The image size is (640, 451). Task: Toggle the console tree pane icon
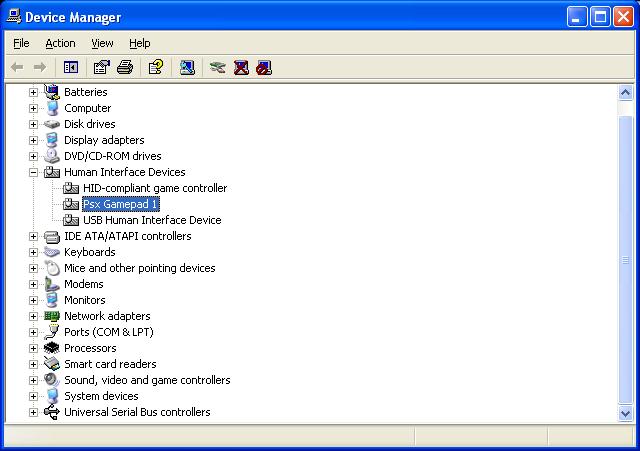click(71, 67)
